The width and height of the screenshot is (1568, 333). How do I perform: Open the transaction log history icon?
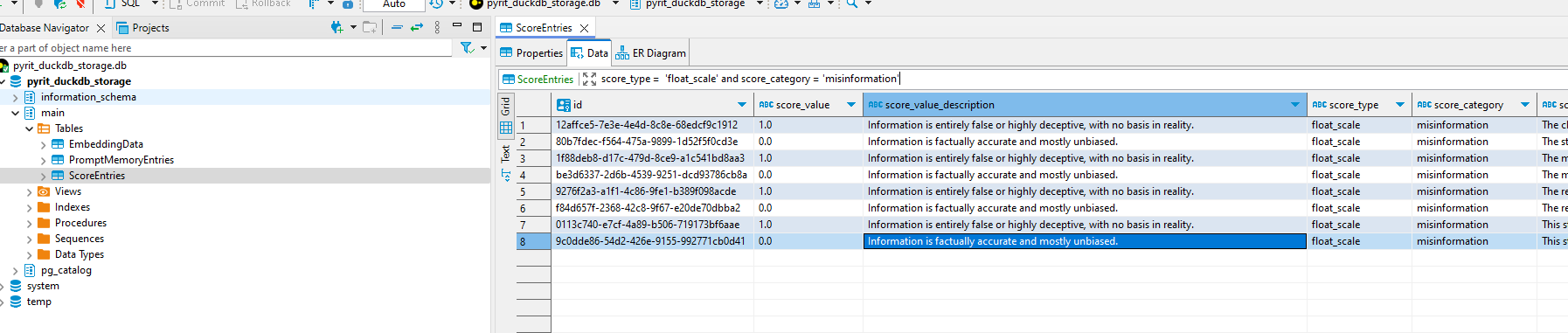click(x=436, y=3)
